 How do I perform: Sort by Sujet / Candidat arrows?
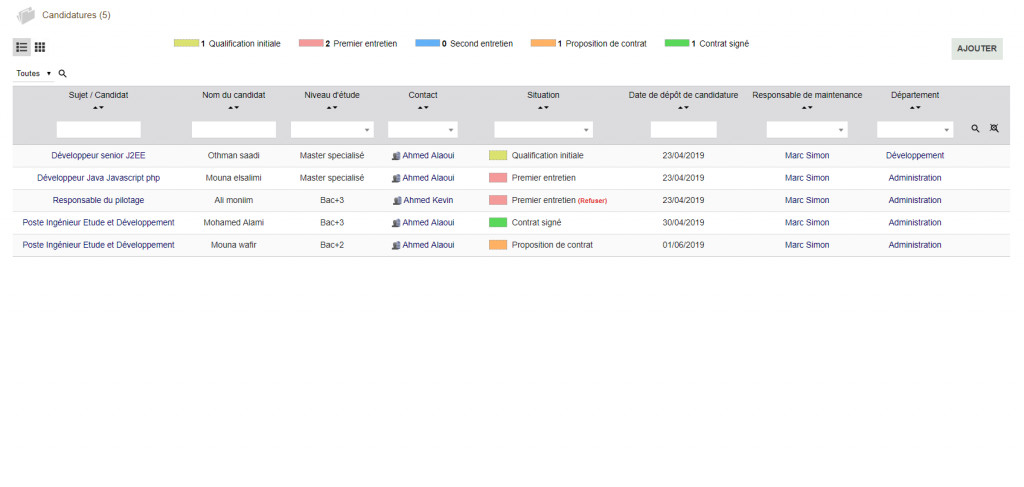point(98,107)
